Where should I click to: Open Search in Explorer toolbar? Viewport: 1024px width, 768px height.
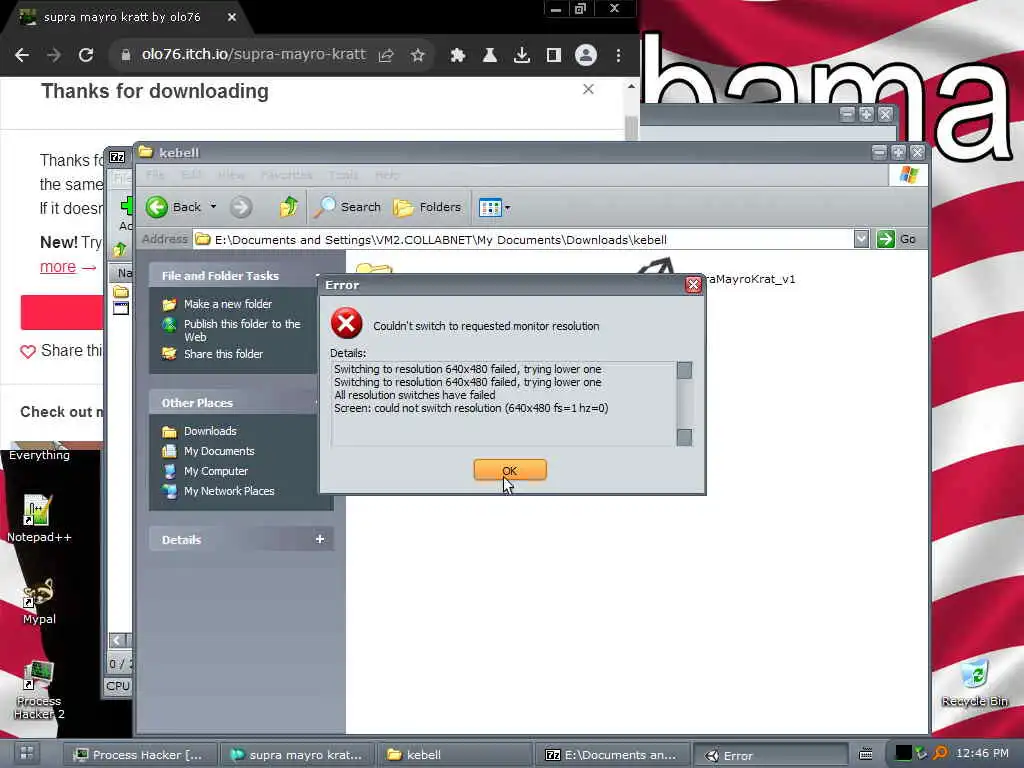(347, 207)
